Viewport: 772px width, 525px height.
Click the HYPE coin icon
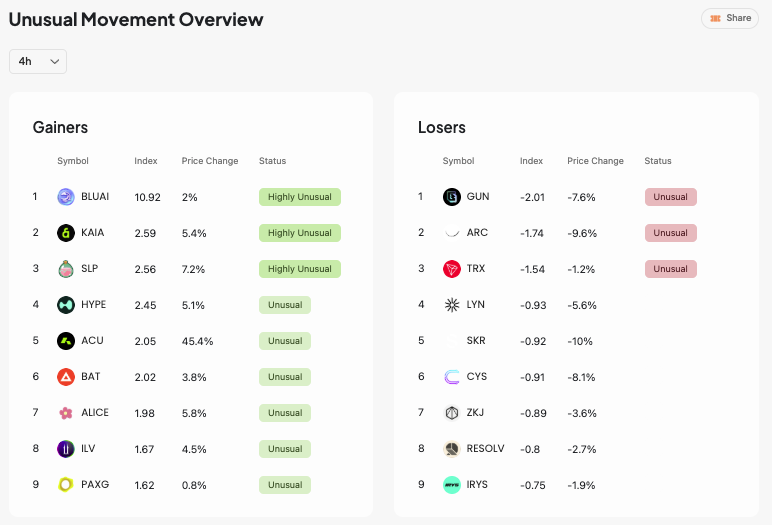point(66,305)
